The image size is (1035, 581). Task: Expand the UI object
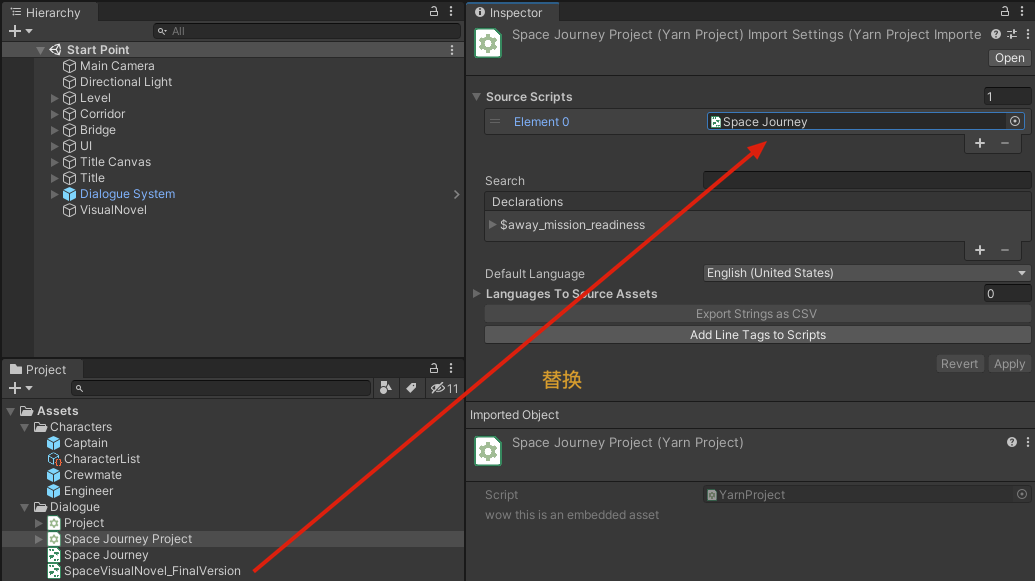(55, 146)
